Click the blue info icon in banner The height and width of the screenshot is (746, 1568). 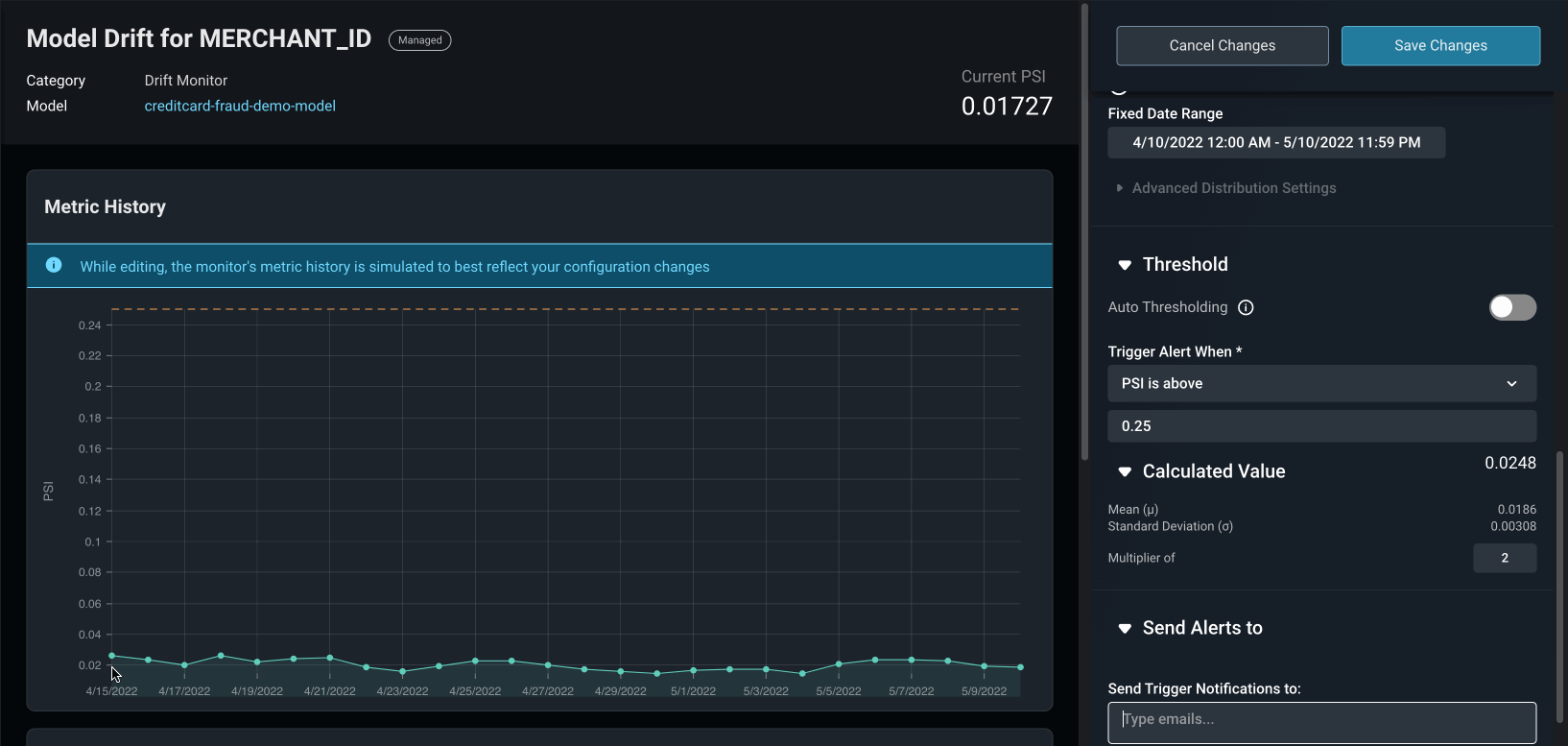point(54,265)
